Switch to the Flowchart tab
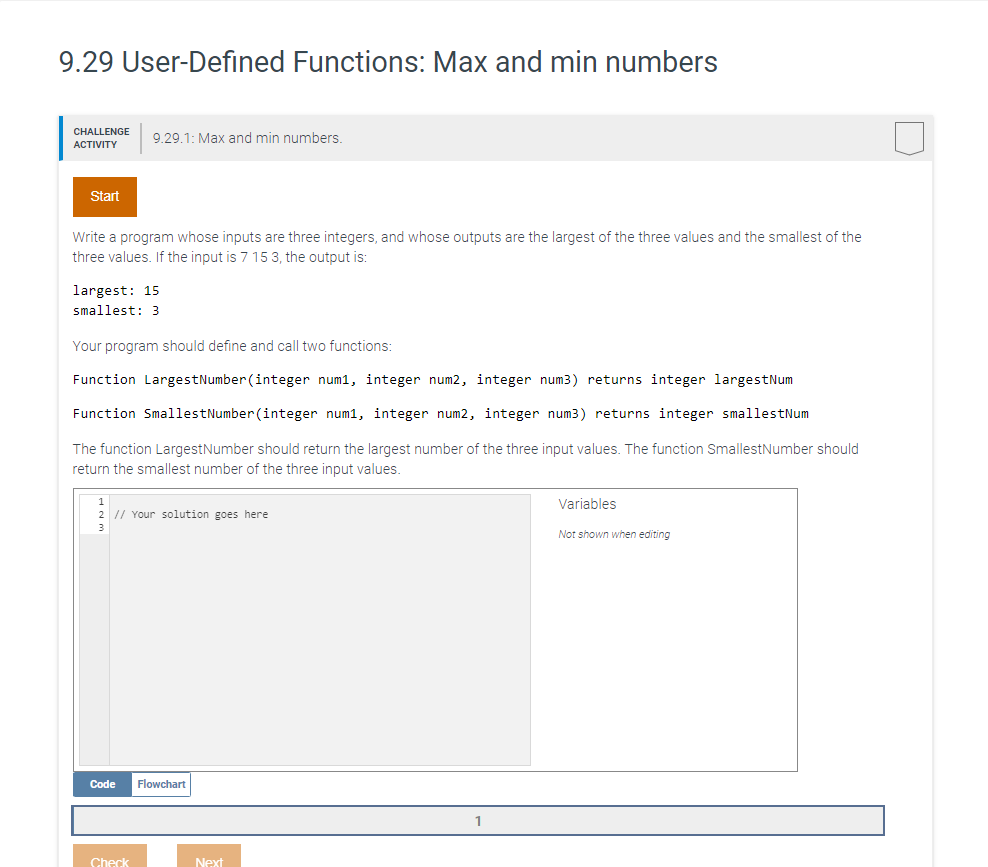Viewport: 988px width, 867px height. coord(161,784)
